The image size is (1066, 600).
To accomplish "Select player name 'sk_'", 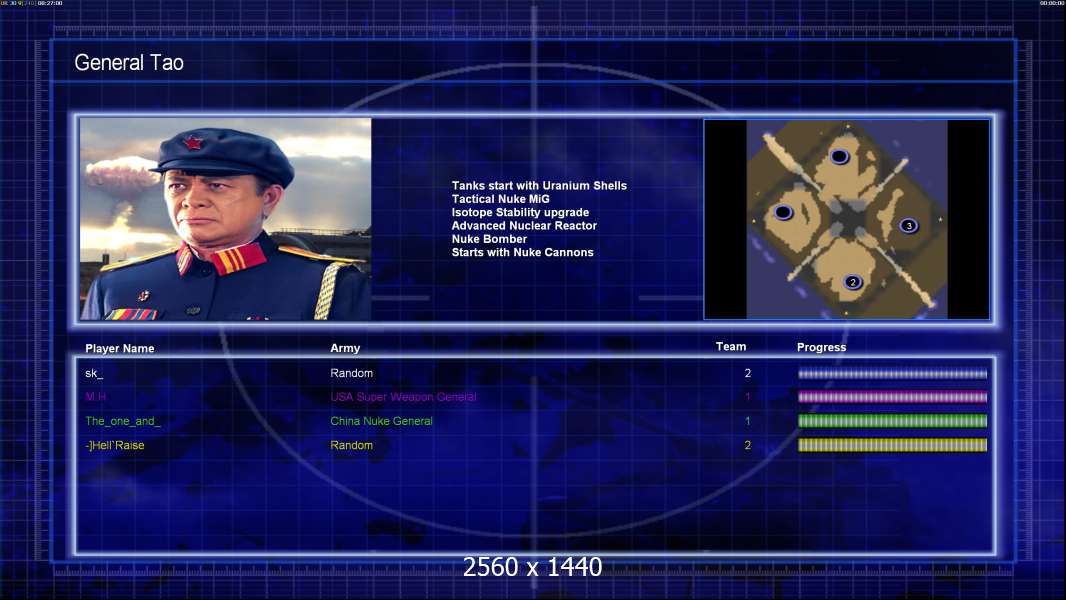I will (94, 373).
